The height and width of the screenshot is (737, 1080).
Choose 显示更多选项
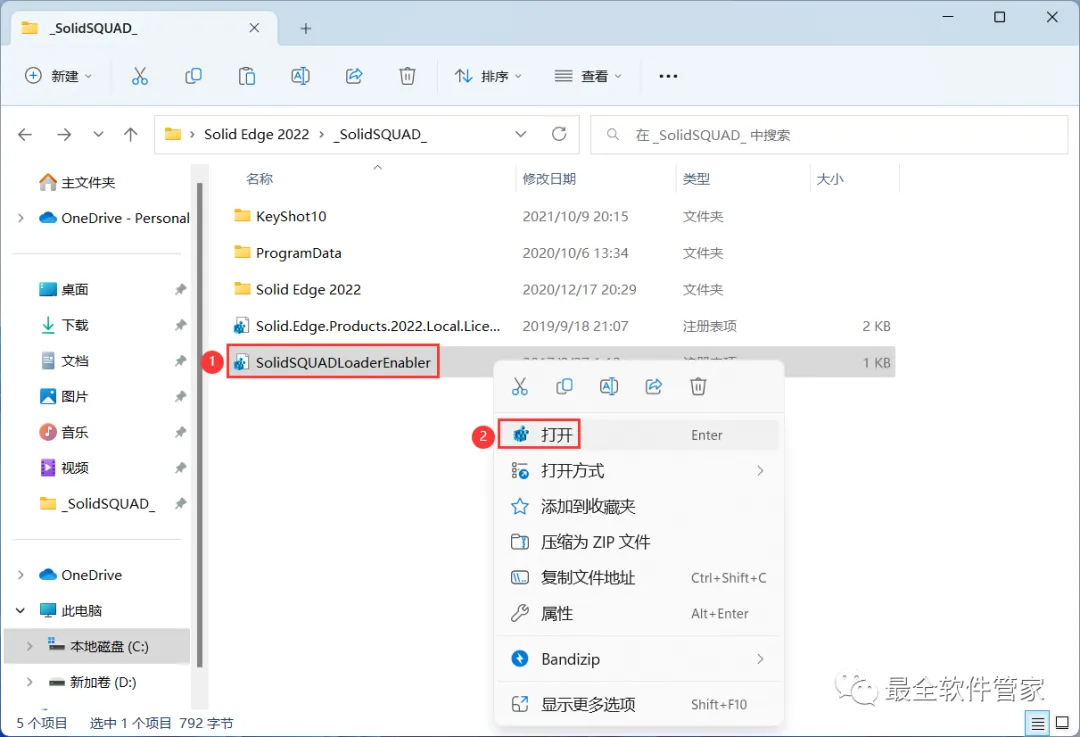click(x=638, y=704)
